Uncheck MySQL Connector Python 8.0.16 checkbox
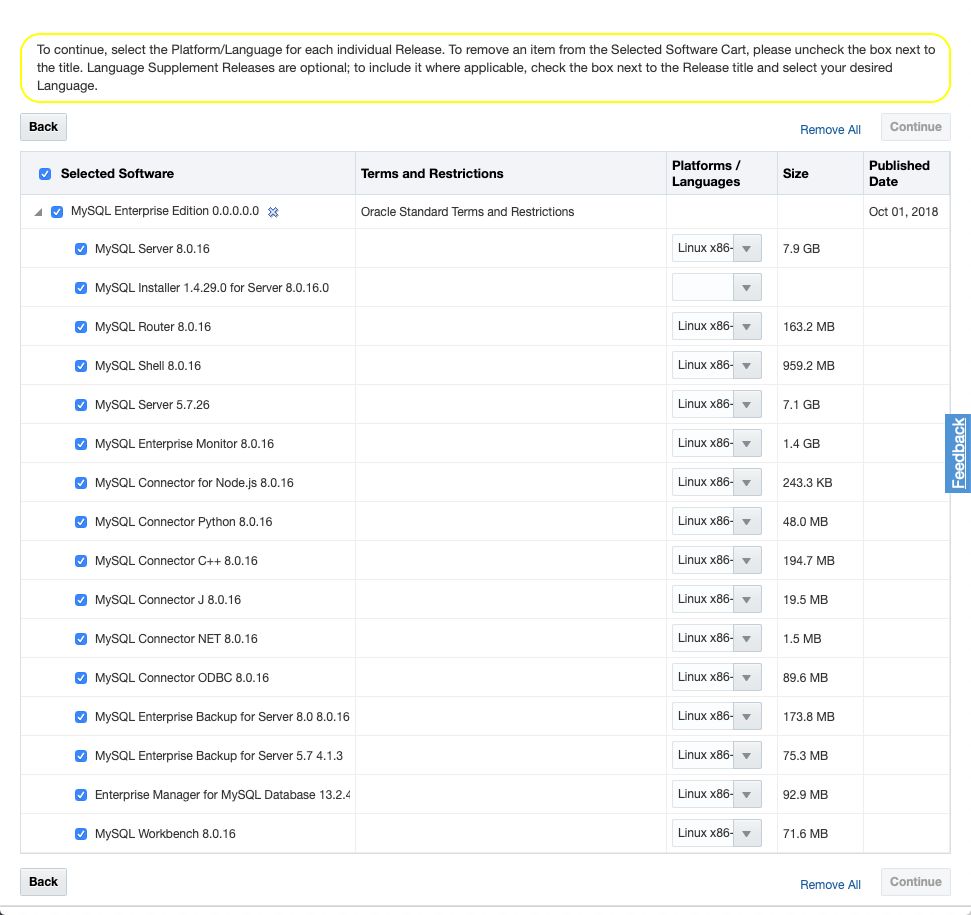This screenshot has width=971, height=915. (81, 522)
